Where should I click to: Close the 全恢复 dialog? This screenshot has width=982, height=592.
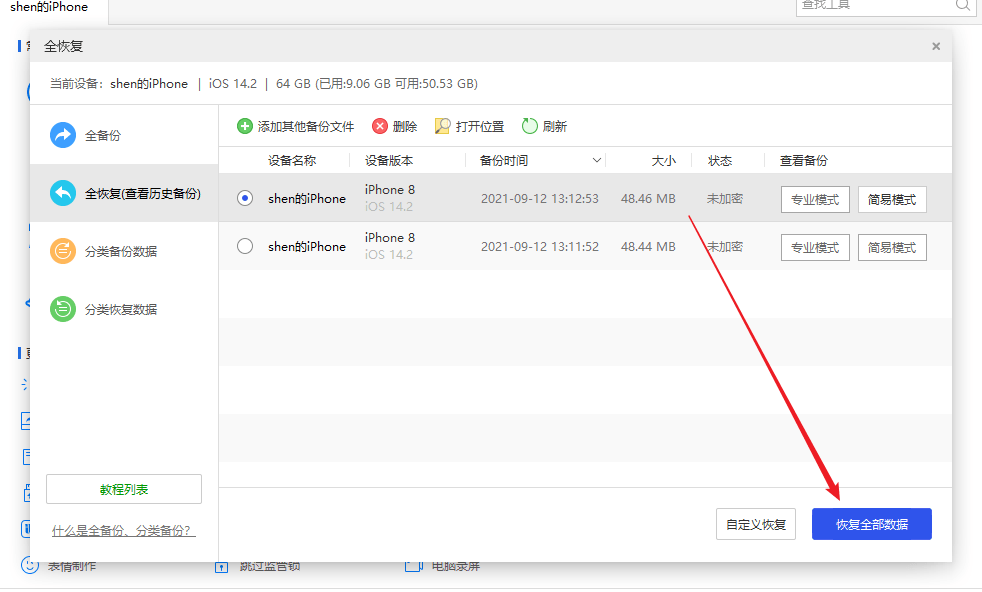pyautogui.click(x=936, y=46)
